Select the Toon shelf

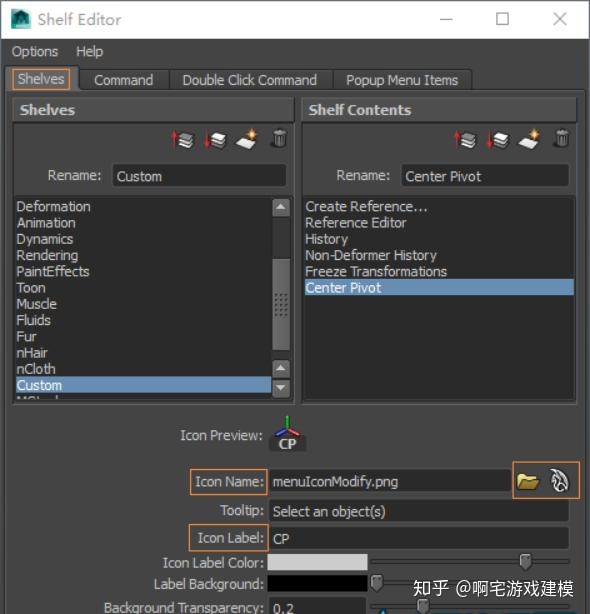(143, 288)
